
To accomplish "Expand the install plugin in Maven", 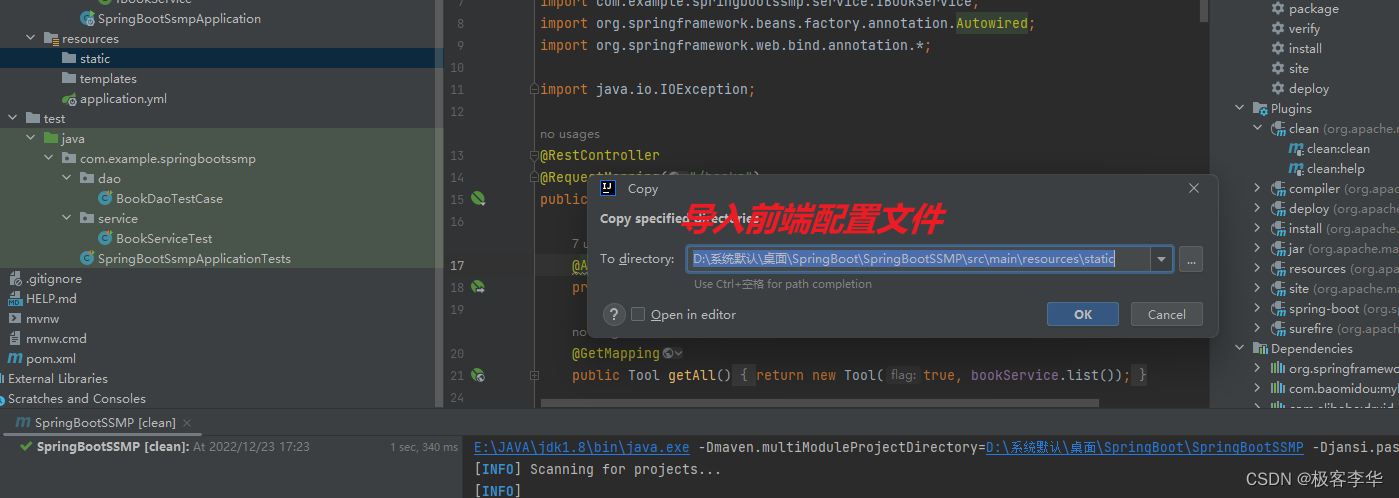I will coord(1258,228).
